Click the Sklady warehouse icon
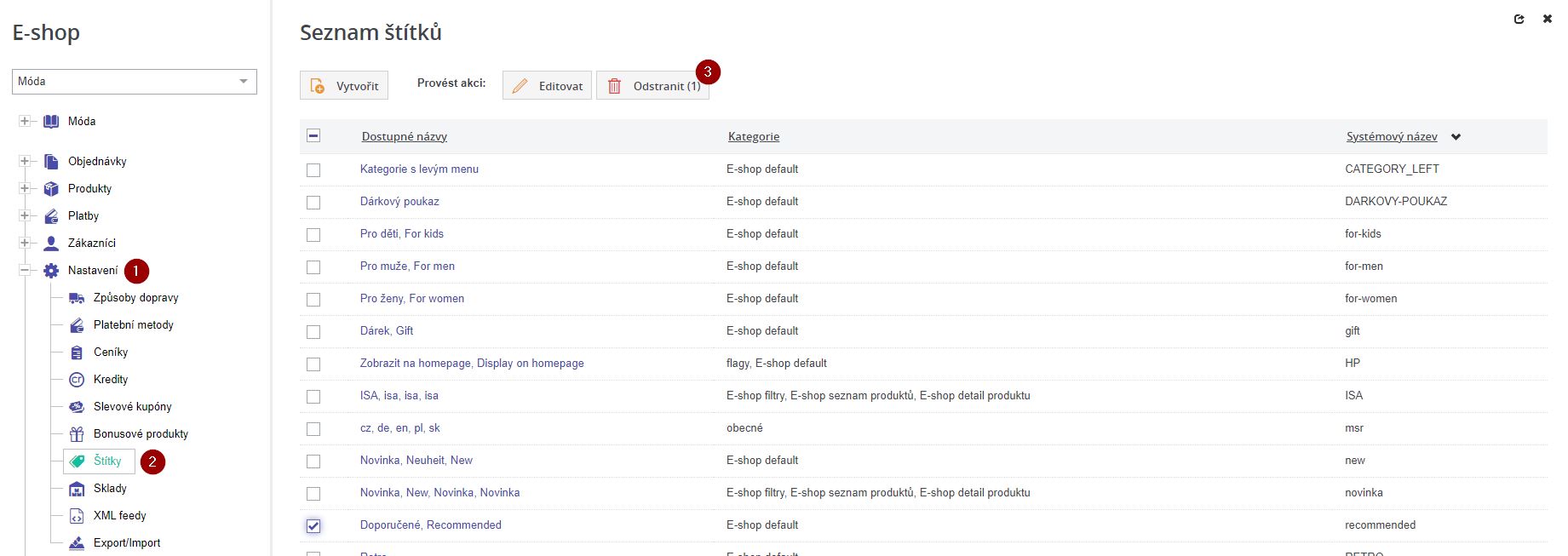The height and width of the screenshot is (556, 1568). (77, 489)
